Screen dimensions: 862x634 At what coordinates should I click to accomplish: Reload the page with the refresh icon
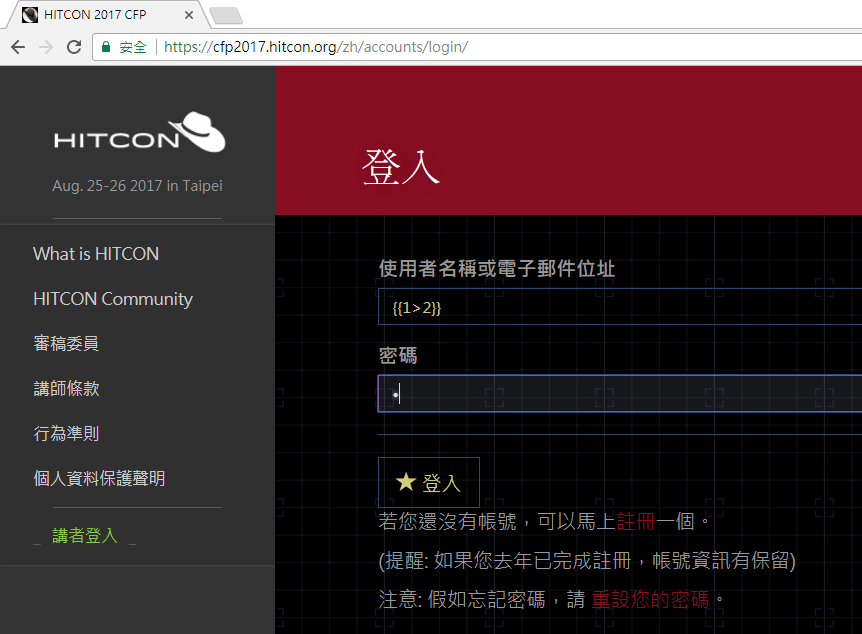coord(74,47)
